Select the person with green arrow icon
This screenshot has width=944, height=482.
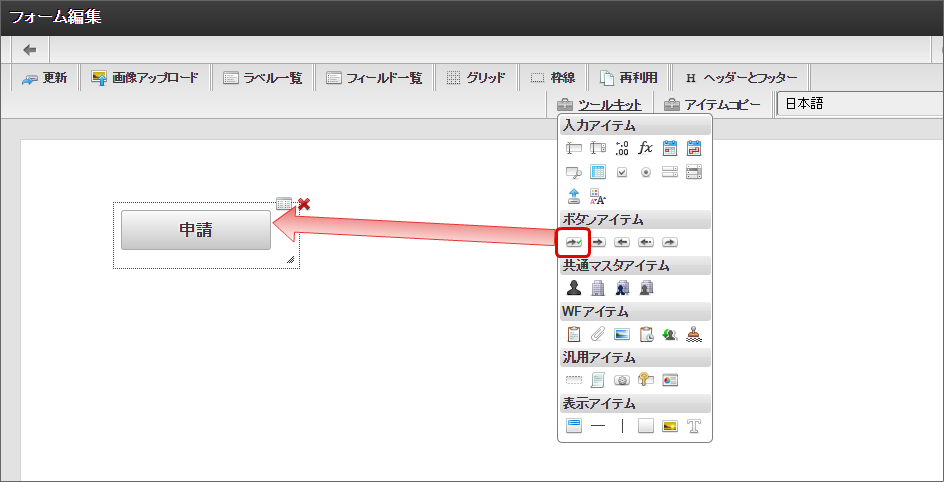point(670,334)
